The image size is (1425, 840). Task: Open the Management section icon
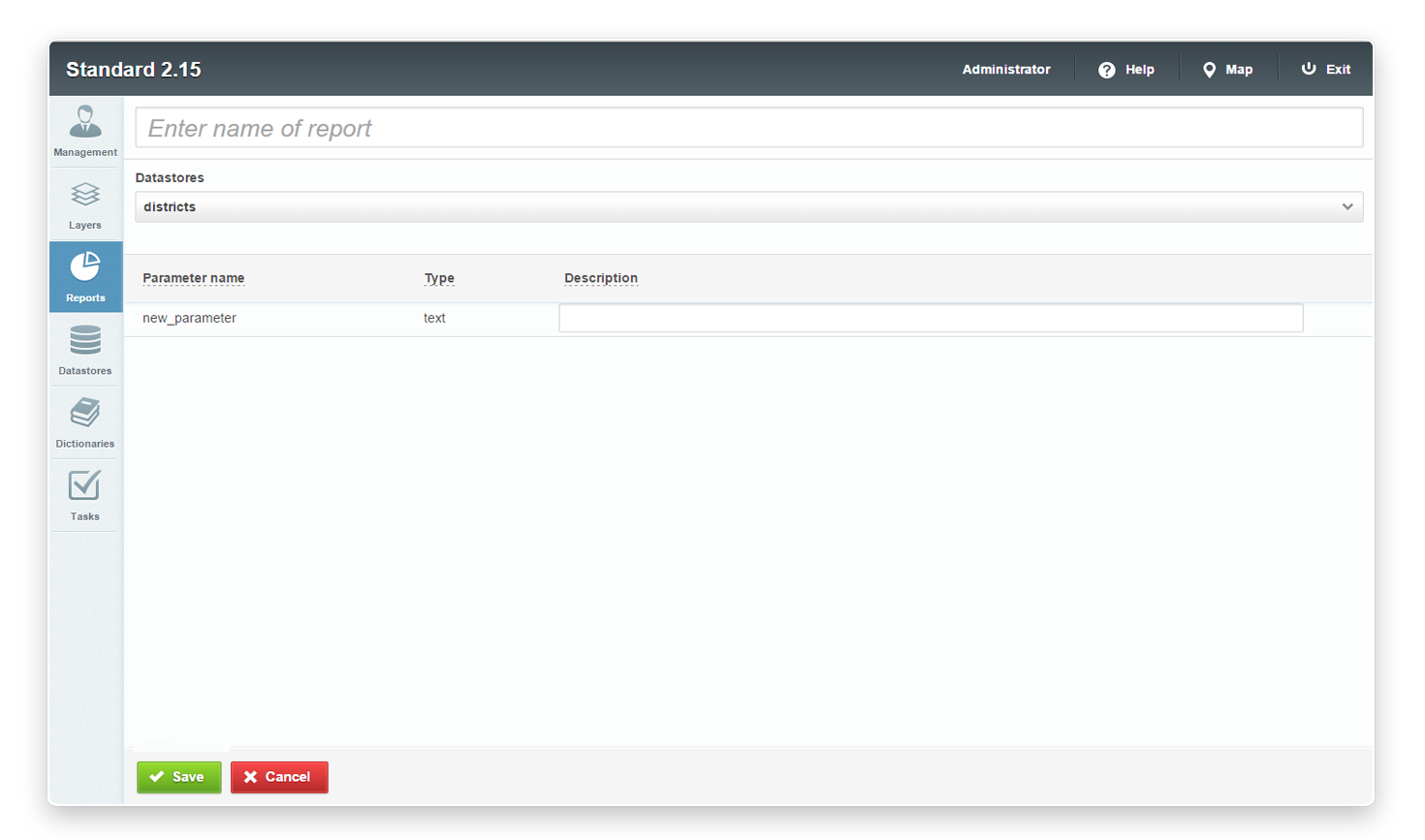pyautogui.click(x=85, y=122)
